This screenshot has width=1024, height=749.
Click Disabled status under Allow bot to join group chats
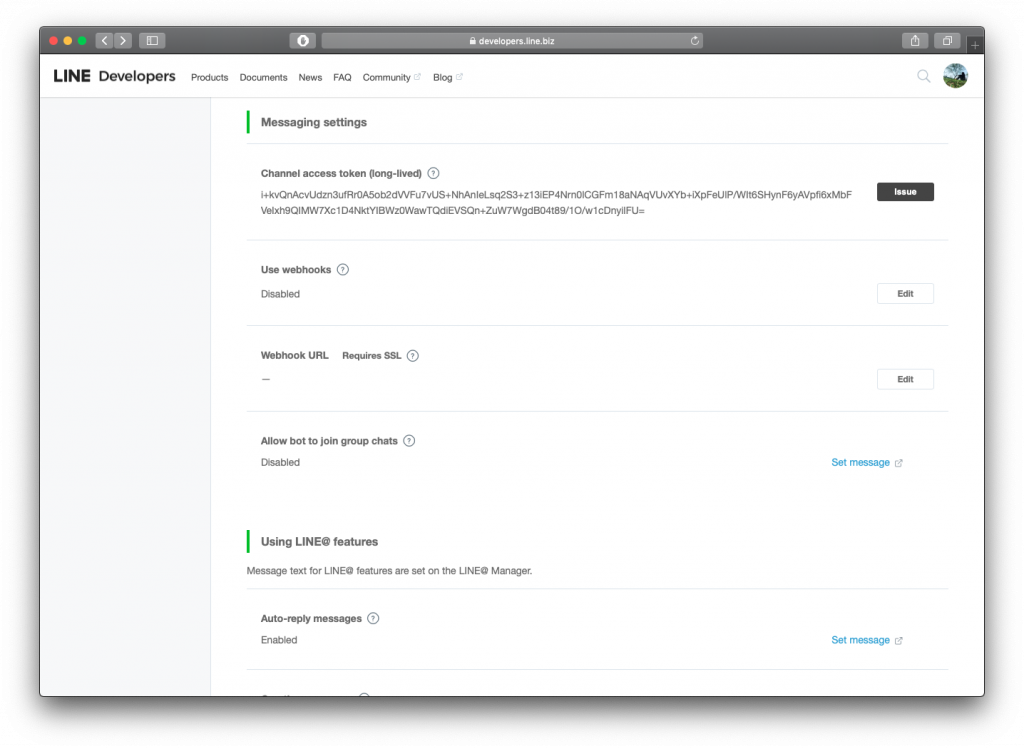[x=280, y=462]
